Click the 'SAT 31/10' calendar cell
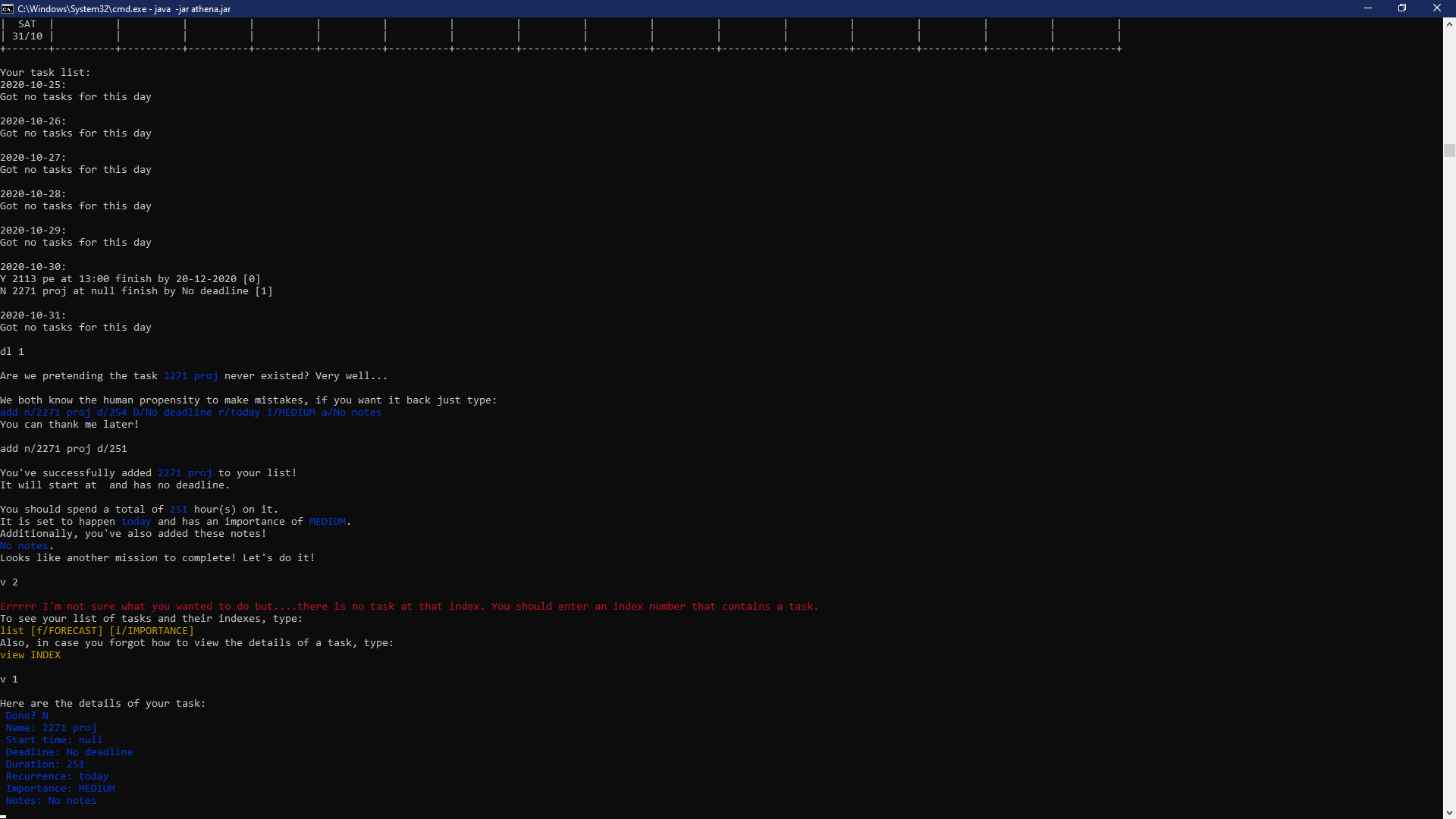Viewport: 1456px width, 819px height. click(27, 30)
